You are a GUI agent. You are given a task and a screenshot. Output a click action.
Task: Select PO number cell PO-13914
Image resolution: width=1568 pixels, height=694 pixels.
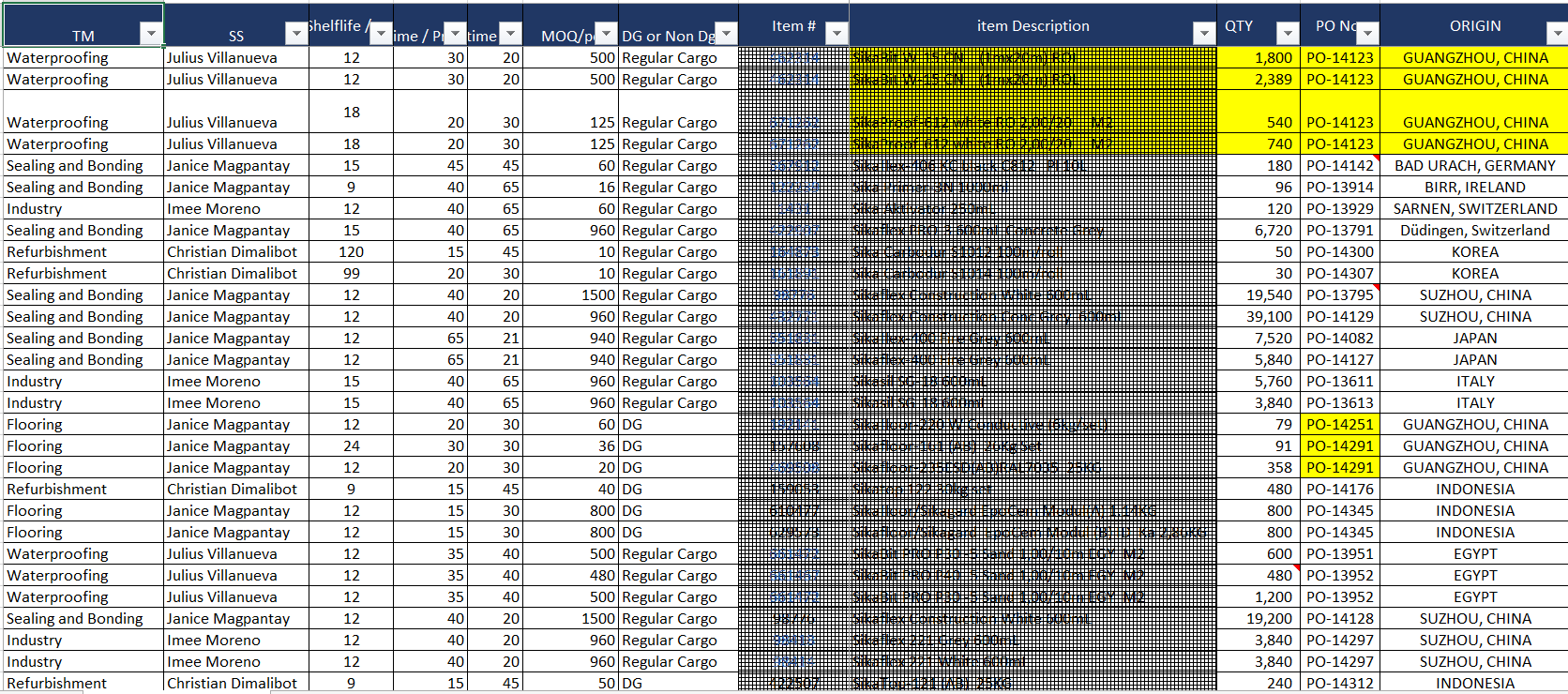[1340, 188]
